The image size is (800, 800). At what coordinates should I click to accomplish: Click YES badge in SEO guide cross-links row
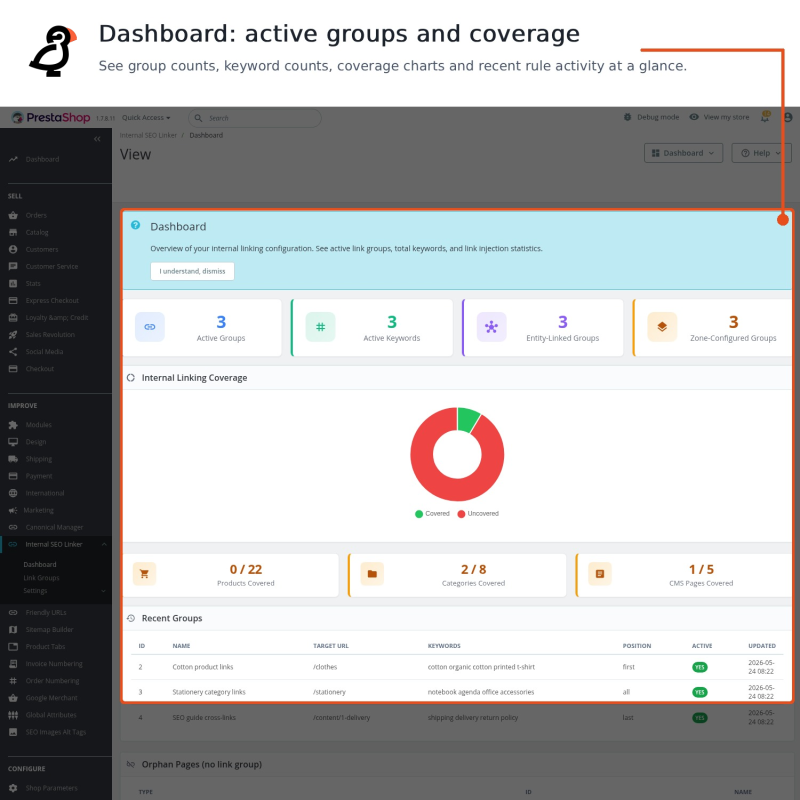coord(699,718)
